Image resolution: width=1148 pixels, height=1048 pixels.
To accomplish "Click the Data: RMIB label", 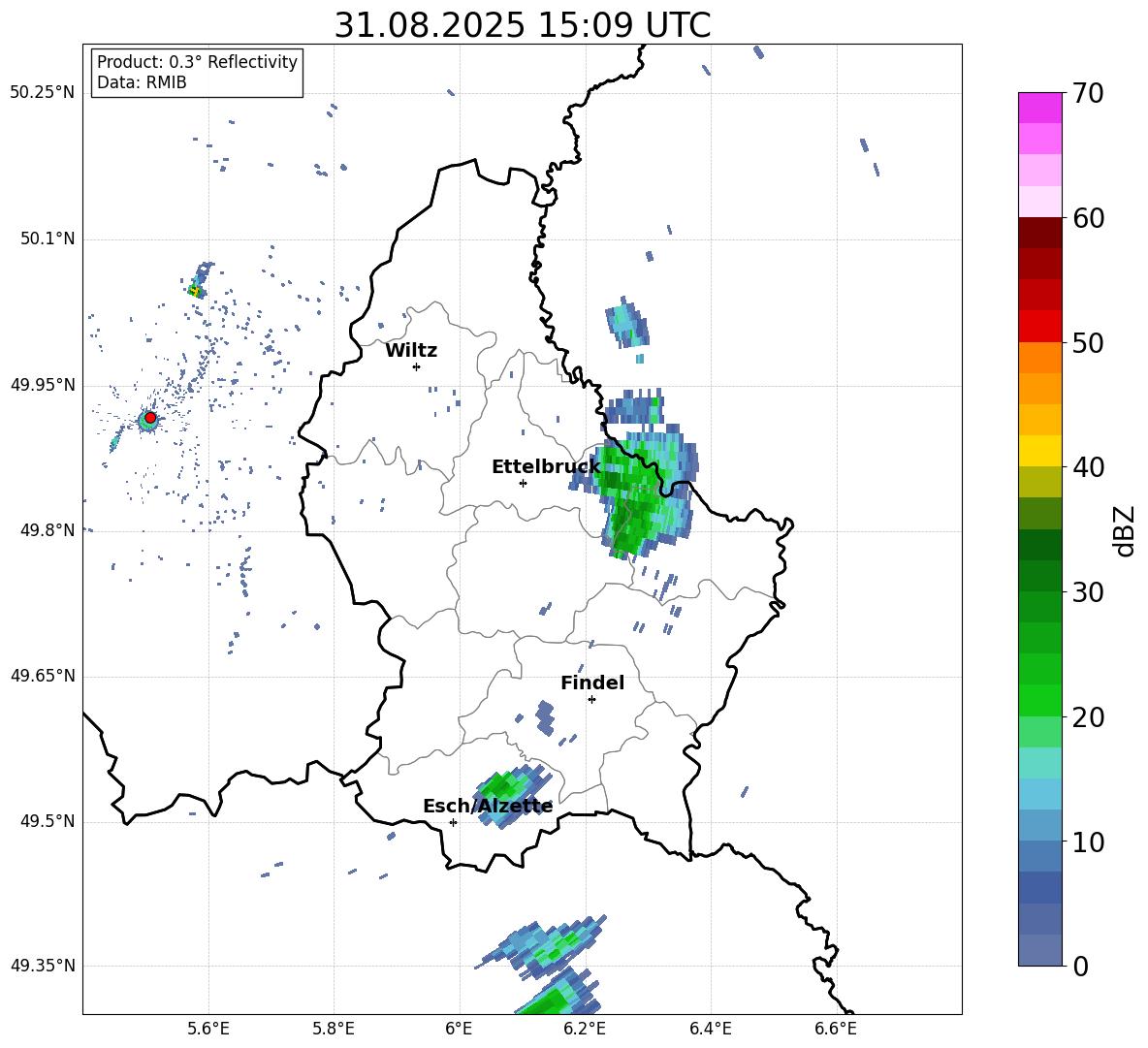I will [142, 82].
